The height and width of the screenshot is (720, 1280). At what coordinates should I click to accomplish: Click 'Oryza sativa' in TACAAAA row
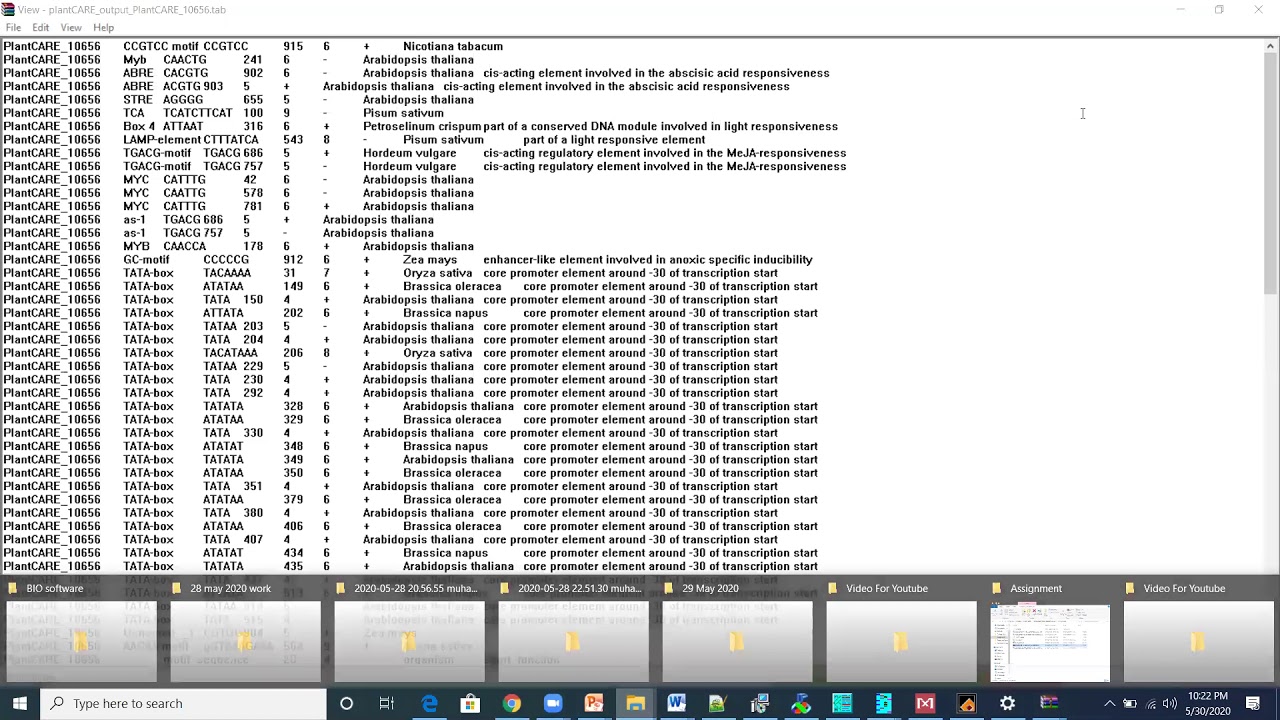click(x=438, y=273)
